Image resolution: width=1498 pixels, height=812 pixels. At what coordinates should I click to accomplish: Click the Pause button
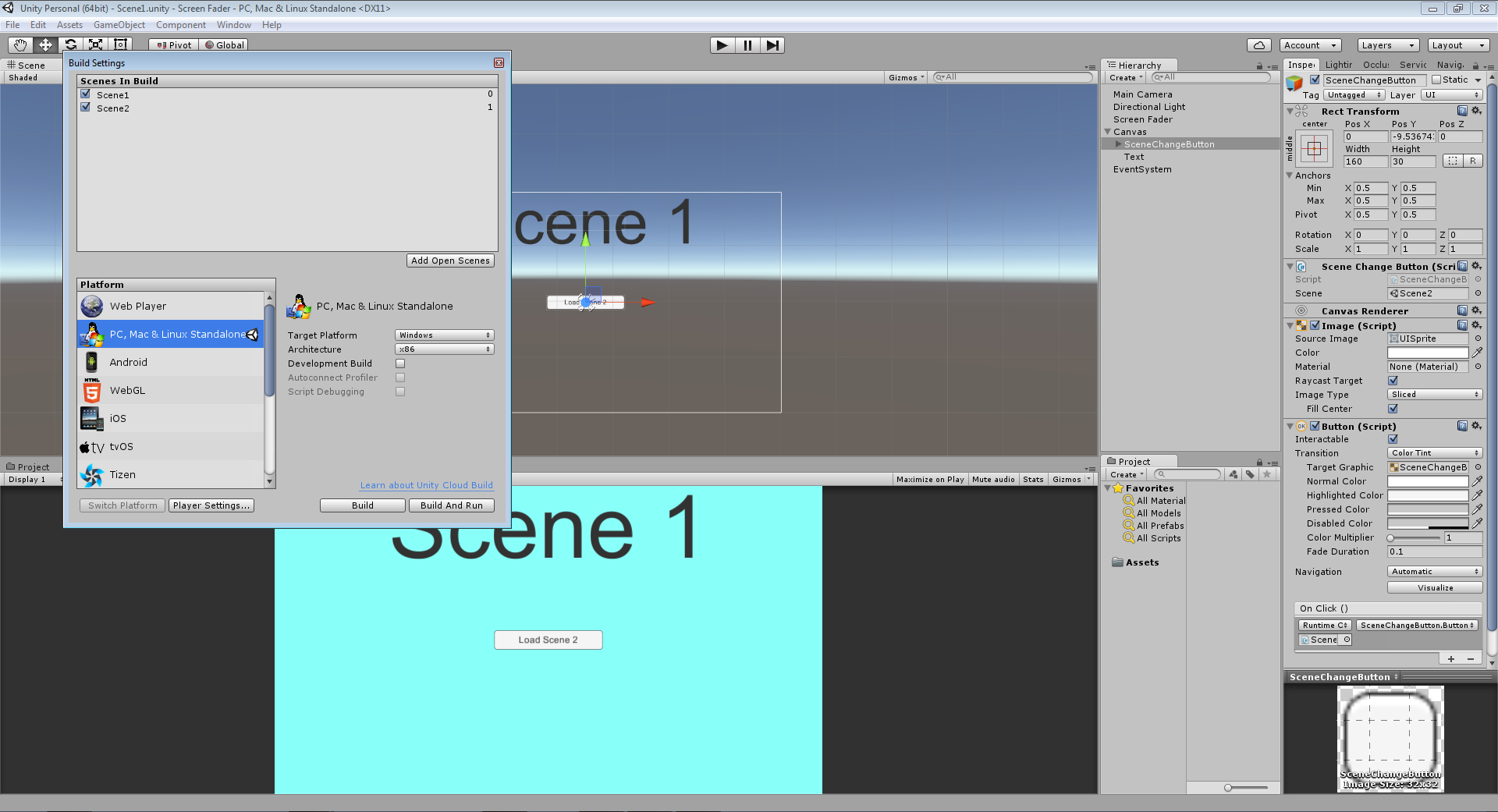747,45
